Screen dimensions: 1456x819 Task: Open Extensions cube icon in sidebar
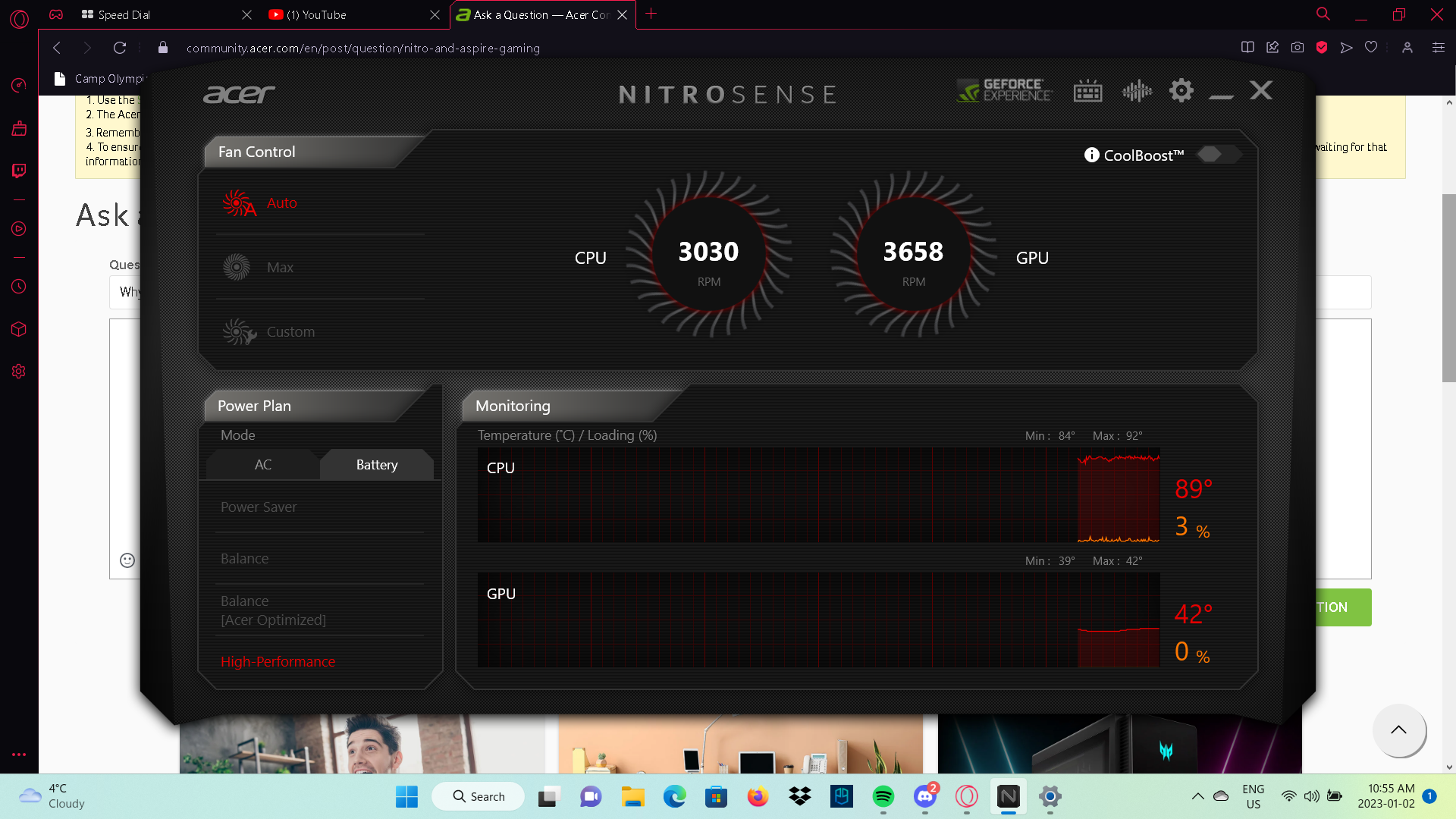point(19,329)
